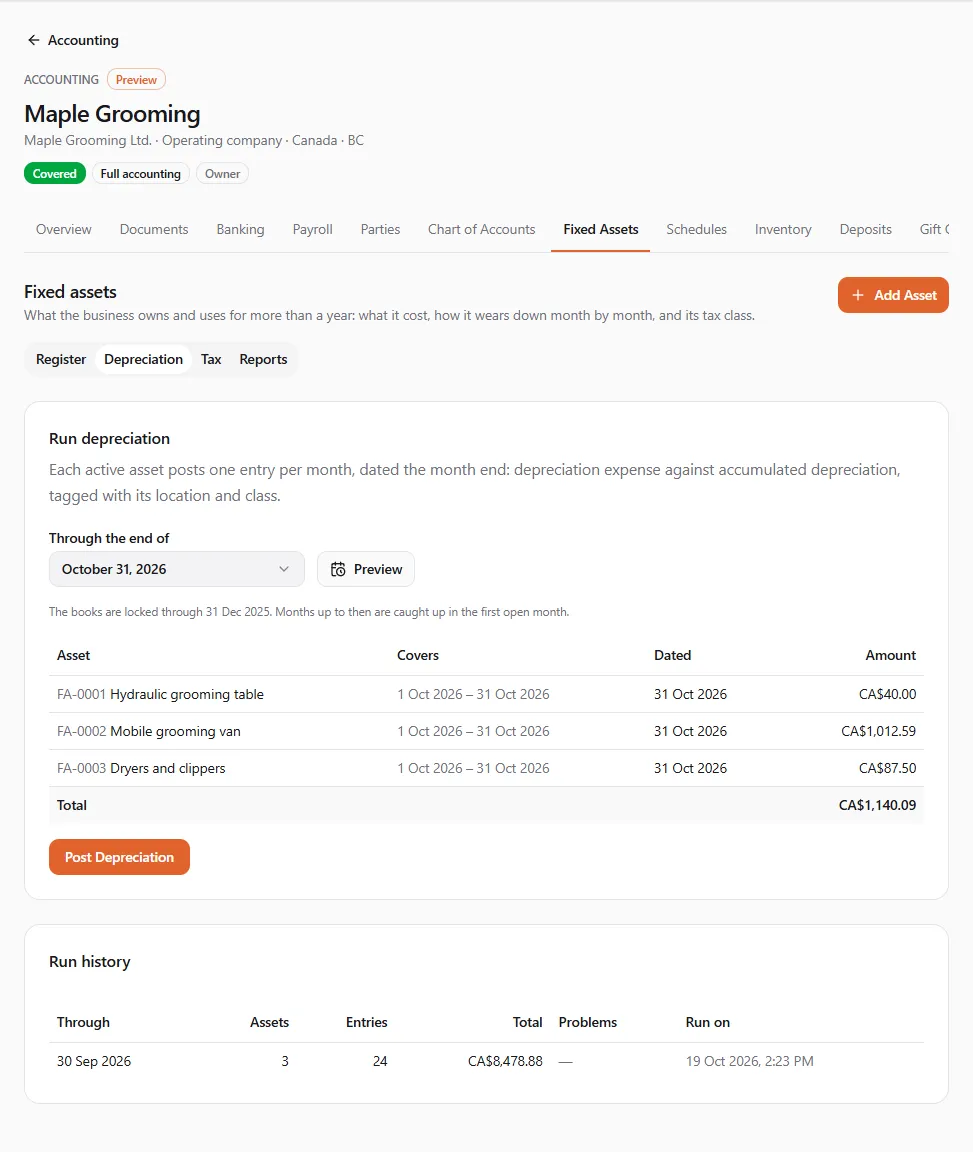Open the Schedules tab
The image size is (973, 1152).
click(x=697, y=229)
